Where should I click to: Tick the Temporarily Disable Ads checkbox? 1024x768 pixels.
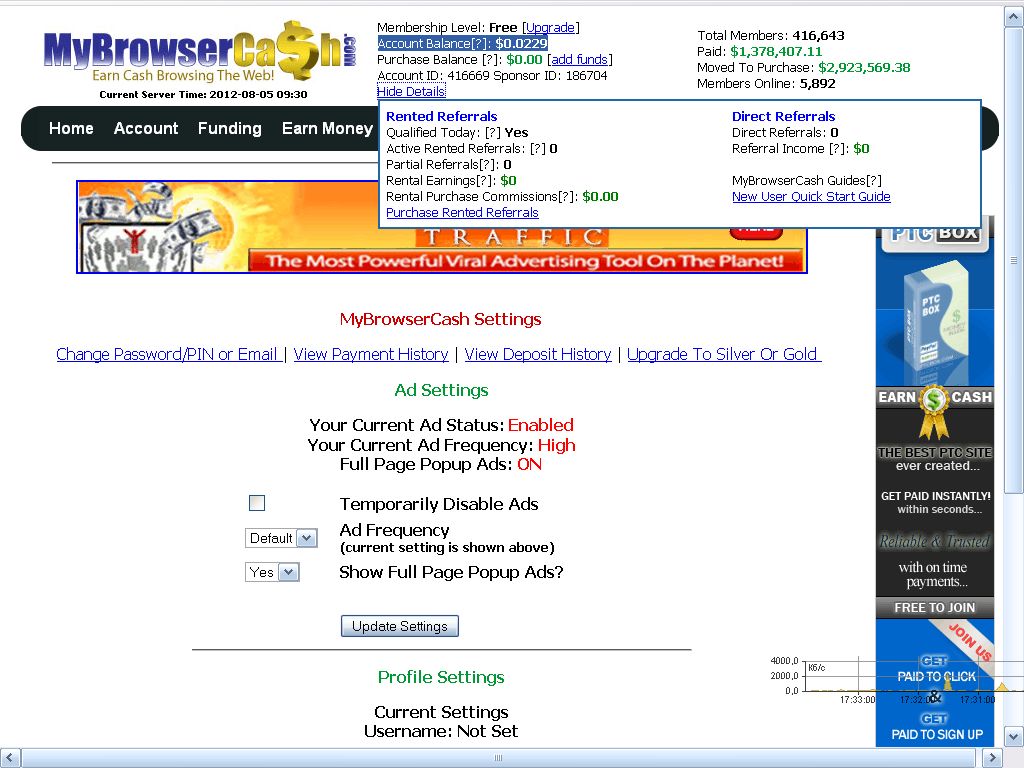257,503
